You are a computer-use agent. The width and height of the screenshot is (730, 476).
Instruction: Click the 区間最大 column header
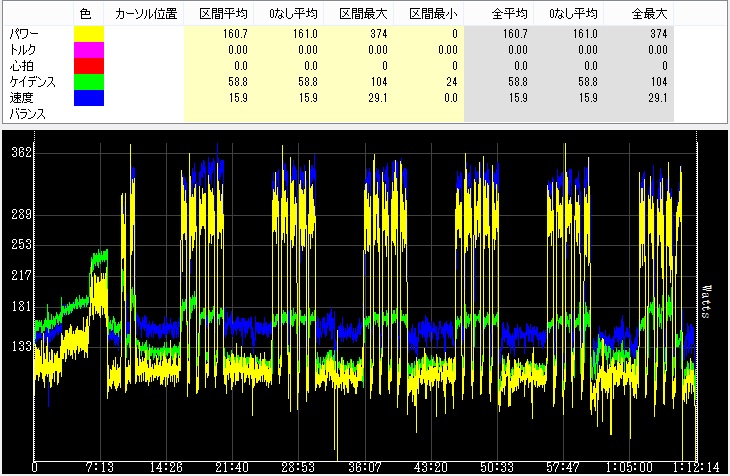tap(363, 14)
